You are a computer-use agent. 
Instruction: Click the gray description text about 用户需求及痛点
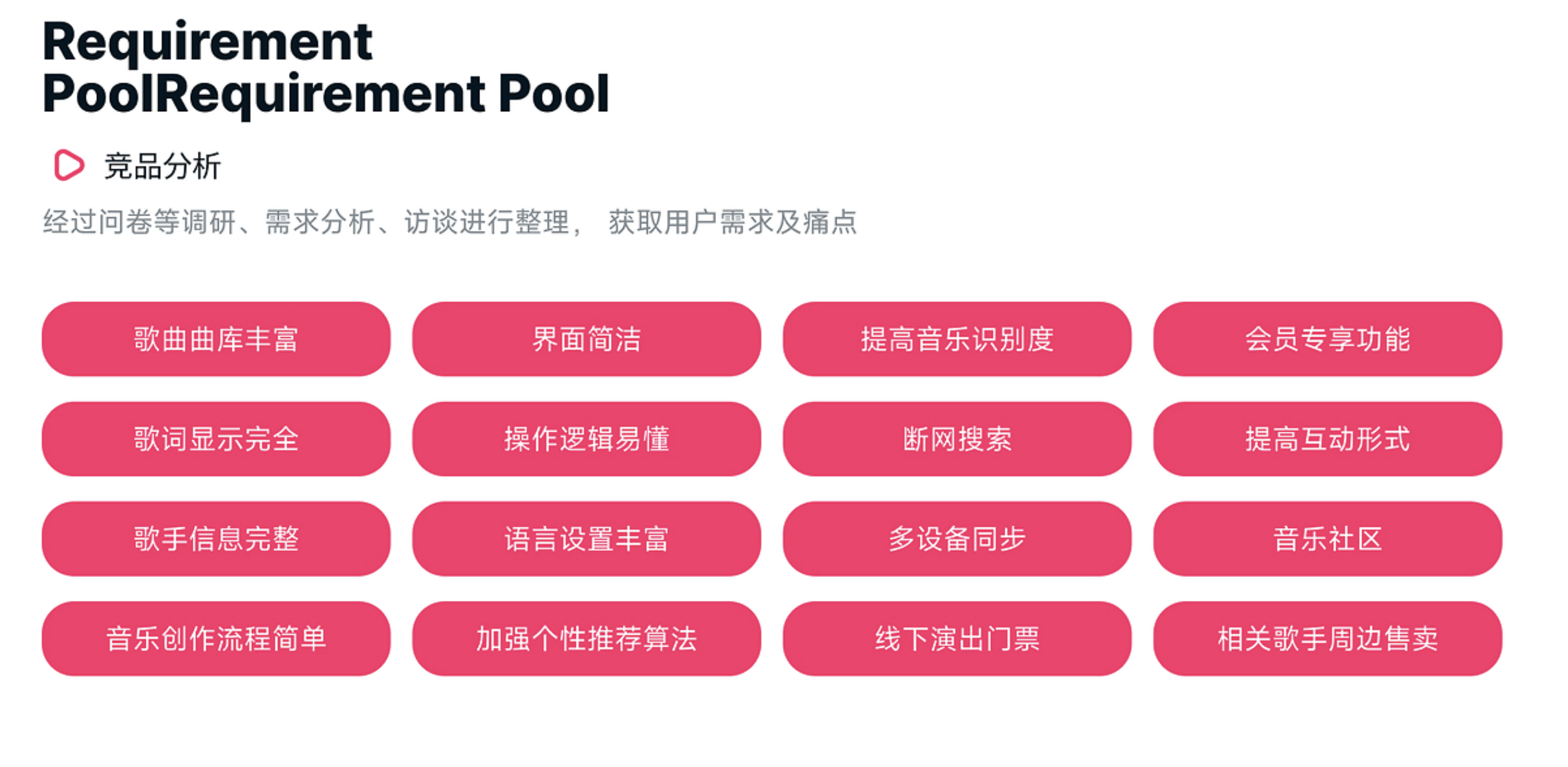click(x=449, y=222)
